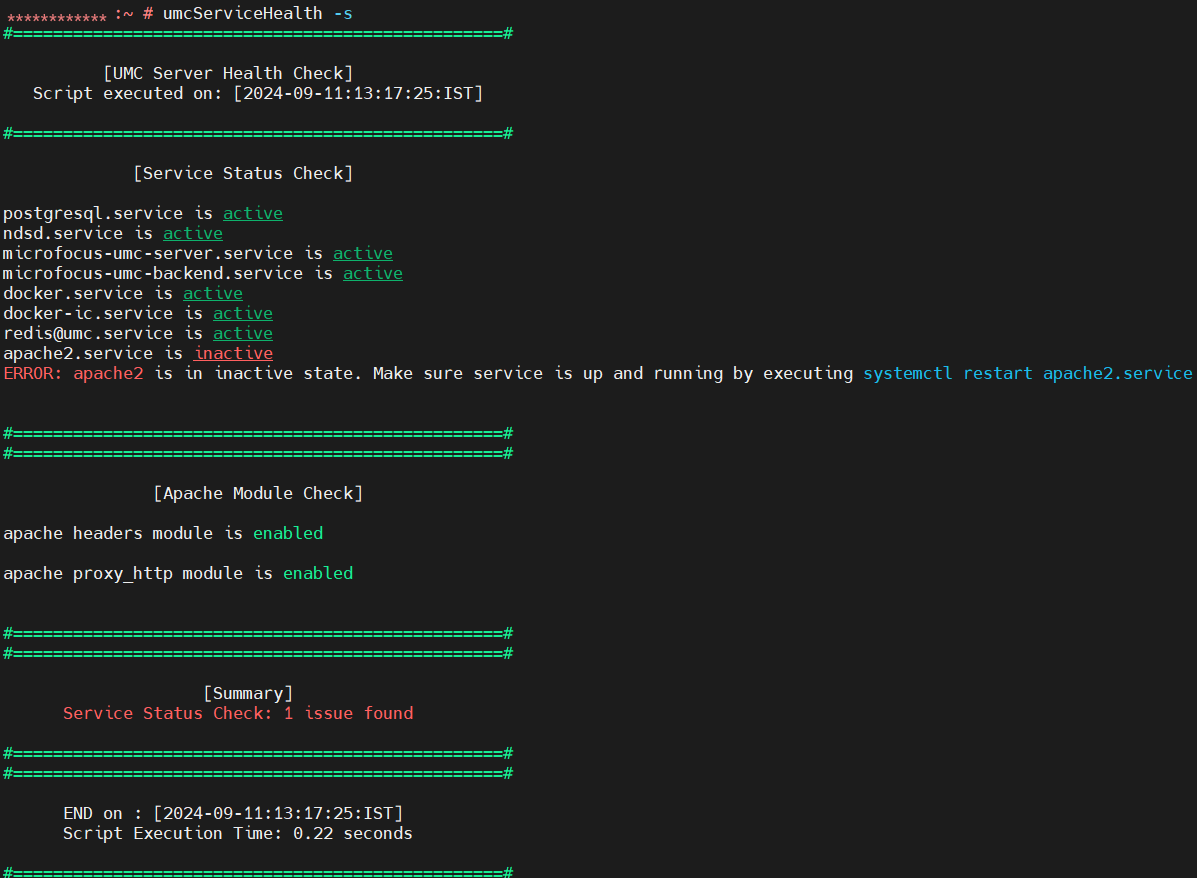
Task: Click the Script Execution Time 0.22 seconds line
Action: 238,834
